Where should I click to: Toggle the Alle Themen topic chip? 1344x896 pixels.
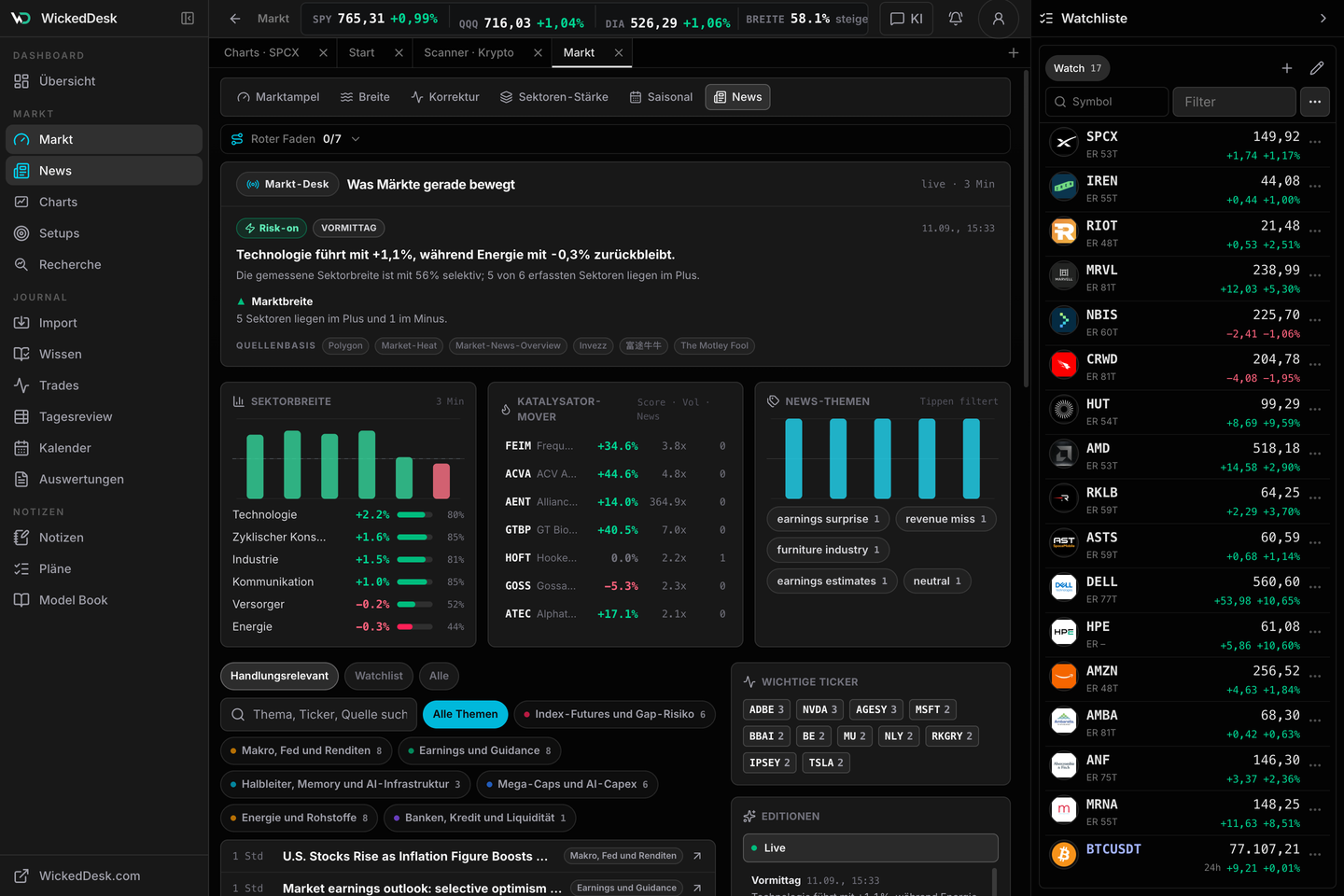click(465, 715)
